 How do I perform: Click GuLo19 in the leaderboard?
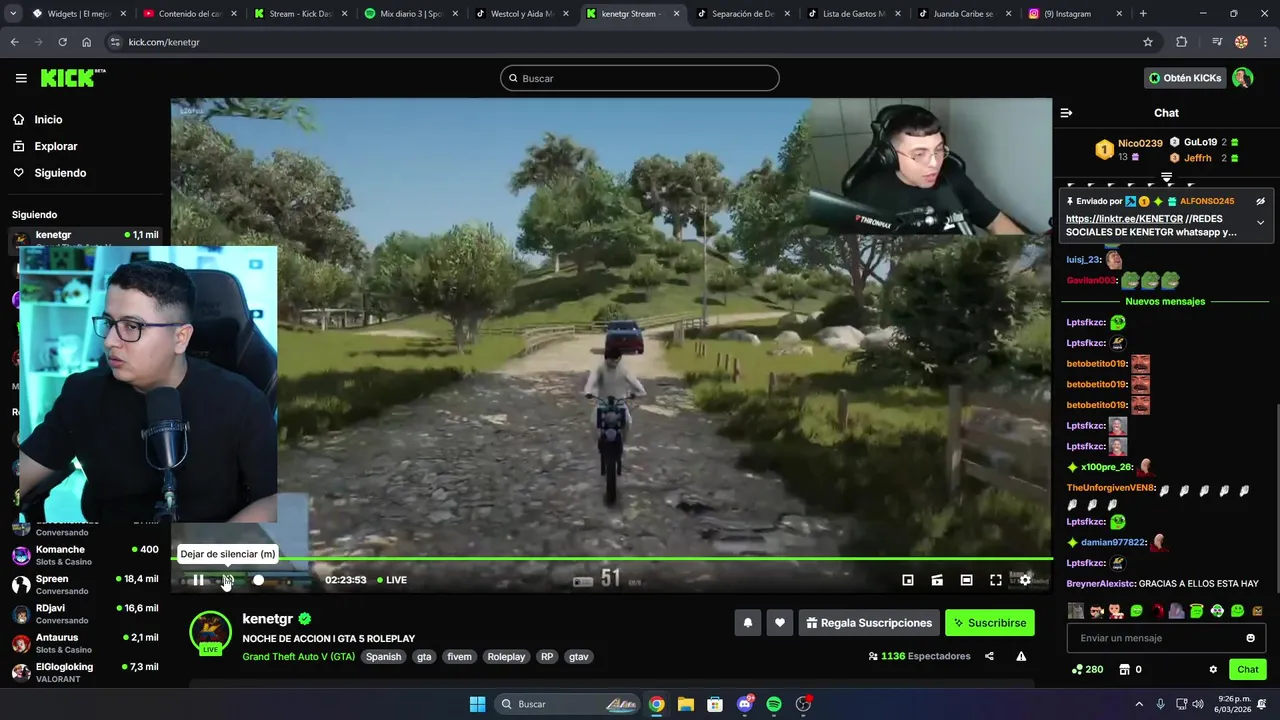click(x=1200, y=142)
